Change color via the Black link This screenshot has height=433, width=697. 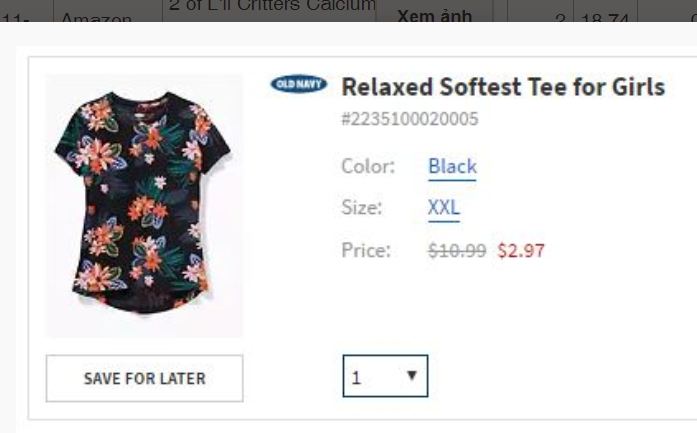coord(452,167)
